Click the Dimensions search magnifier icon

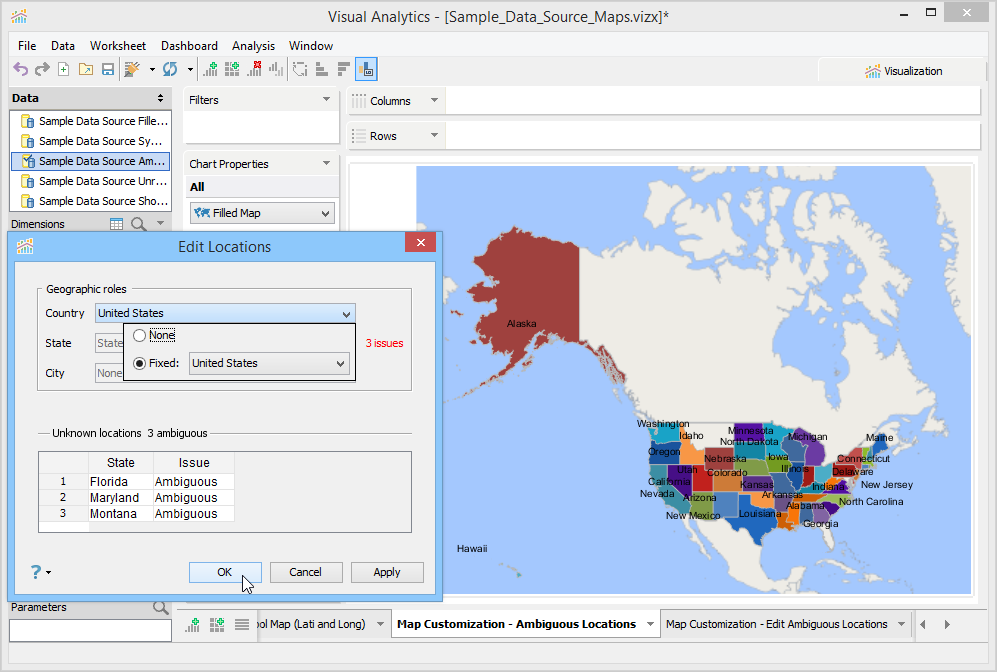tap(139, 224)
